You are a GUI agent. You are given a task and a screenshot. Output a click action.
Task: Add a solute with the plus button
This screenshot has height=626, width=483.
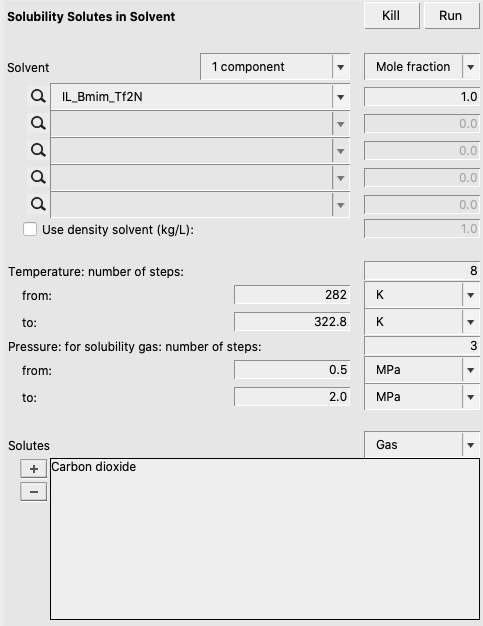coord(34,469)
